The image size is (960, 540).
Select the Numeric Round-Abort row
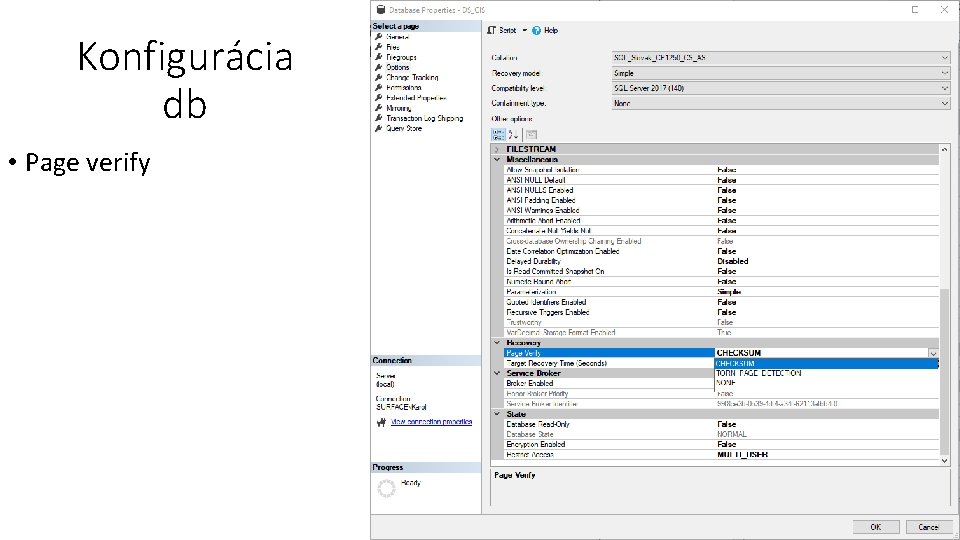click(721, 282)
